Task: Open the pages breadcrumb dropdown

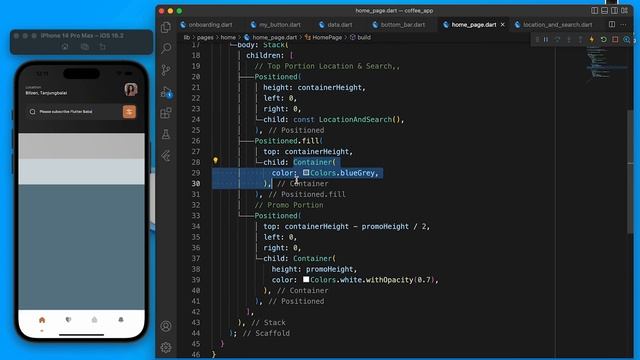Action: click(x=205, y=37)
